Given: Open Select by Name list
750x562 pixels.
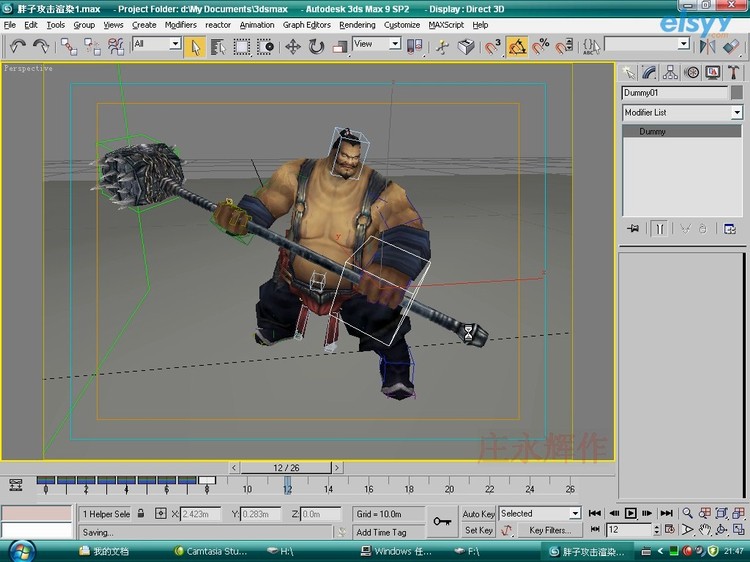Looking at the screenshot, I should 218,47.
